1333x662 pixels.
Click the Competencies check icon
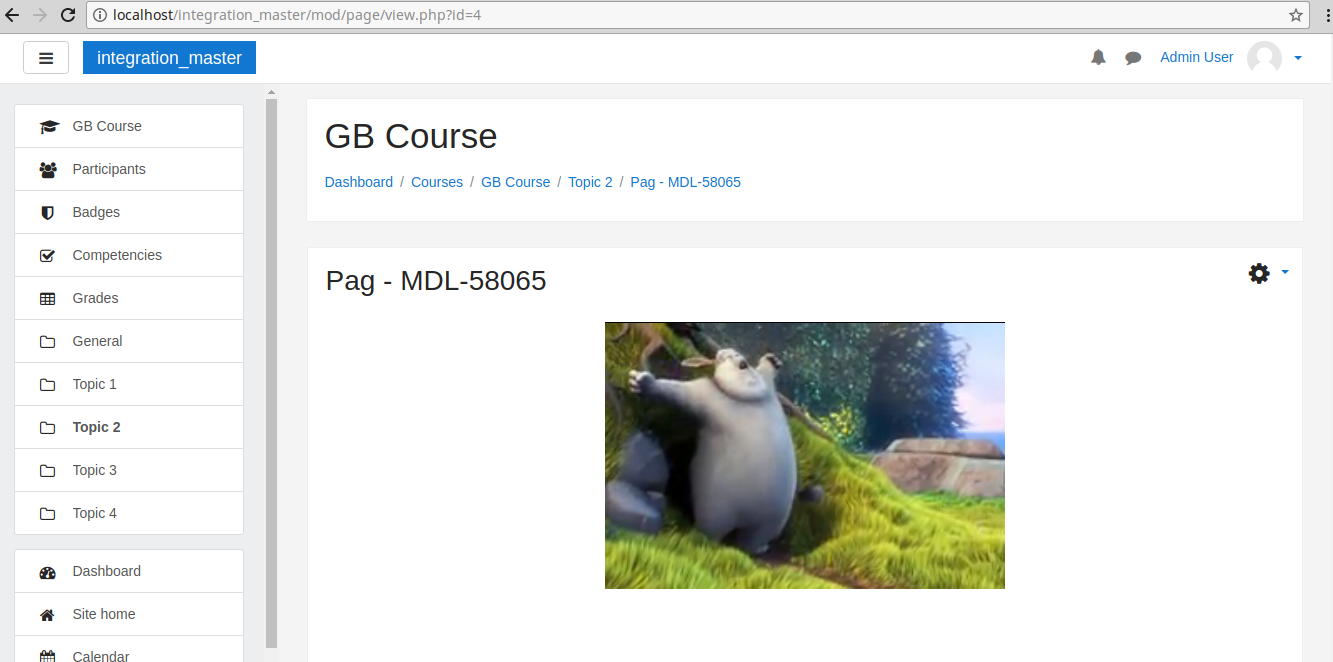[x=47, y=255]
